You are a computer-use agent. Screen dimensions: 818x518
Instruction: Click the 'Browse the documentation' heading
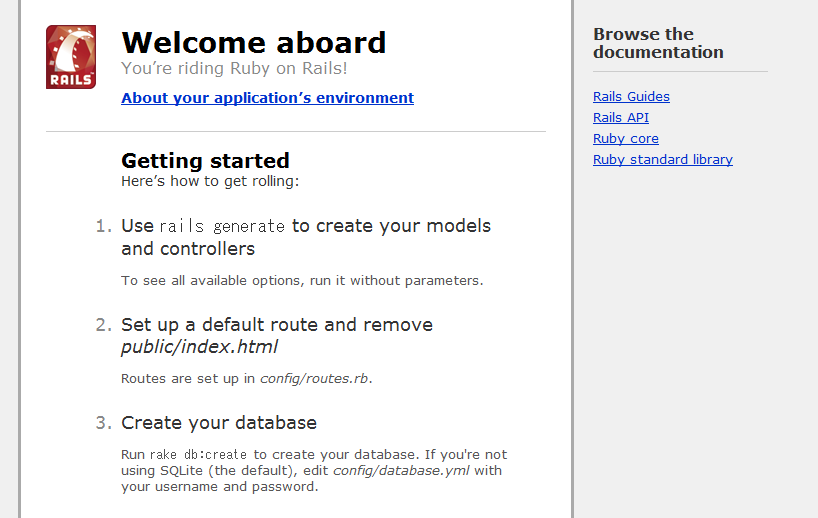[658, 43]
